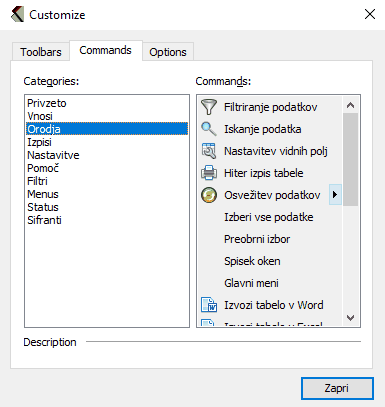Image resolution: width=385 pixels, height=407 pixels.
Task: Open the Options tab
Action: point(168,52)
